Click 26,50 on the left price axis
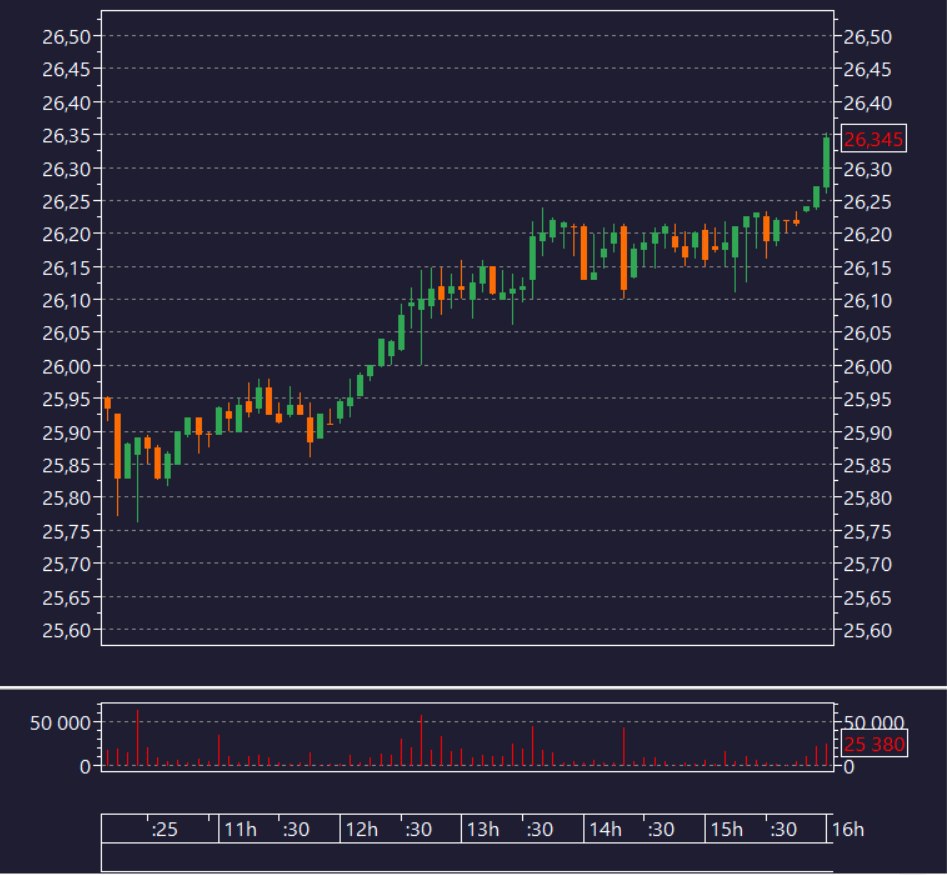Screen dimensions: 947x875 point(66,37)
